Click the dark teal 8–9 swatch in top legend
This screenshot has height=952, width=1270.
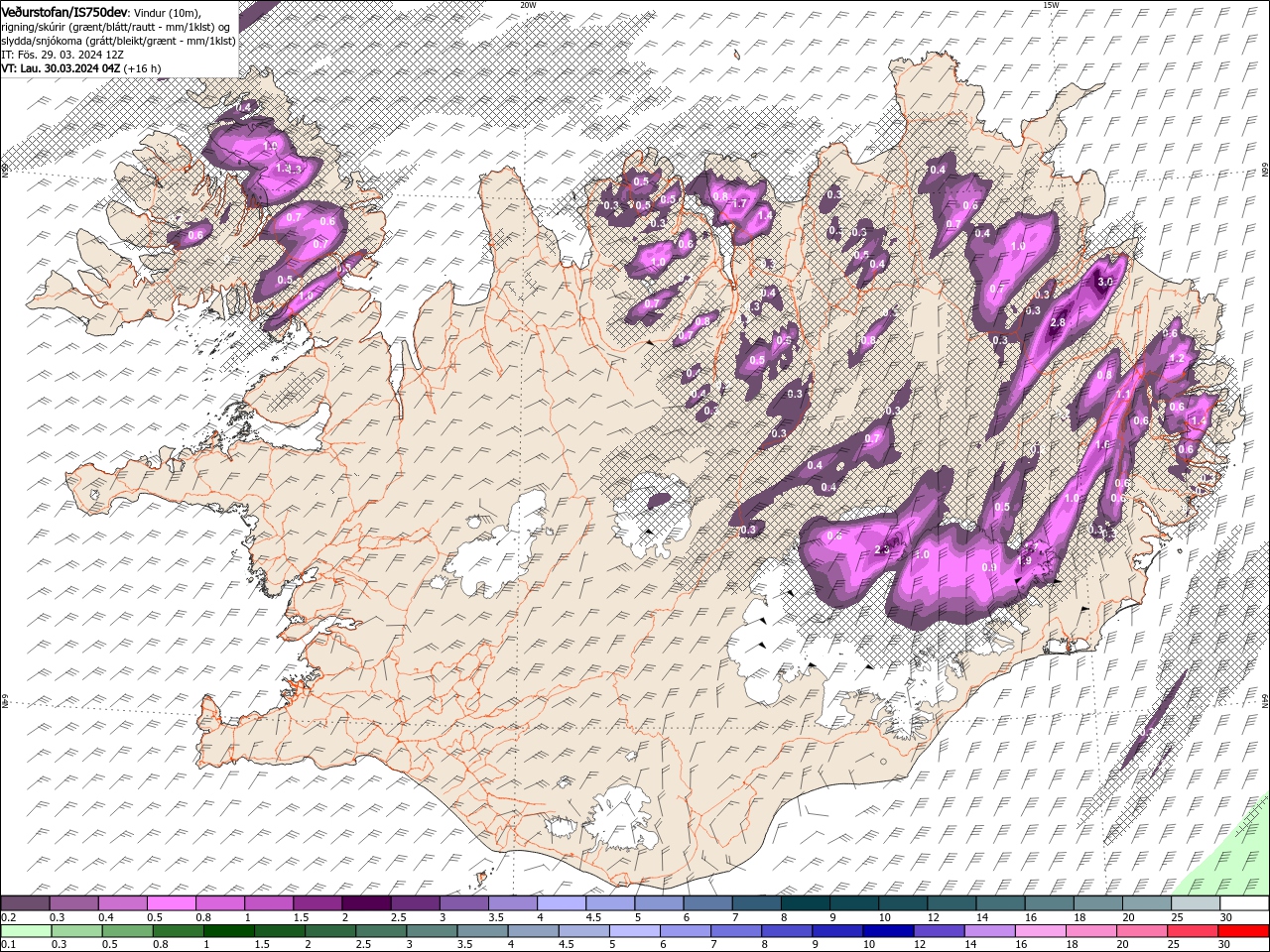806,903
